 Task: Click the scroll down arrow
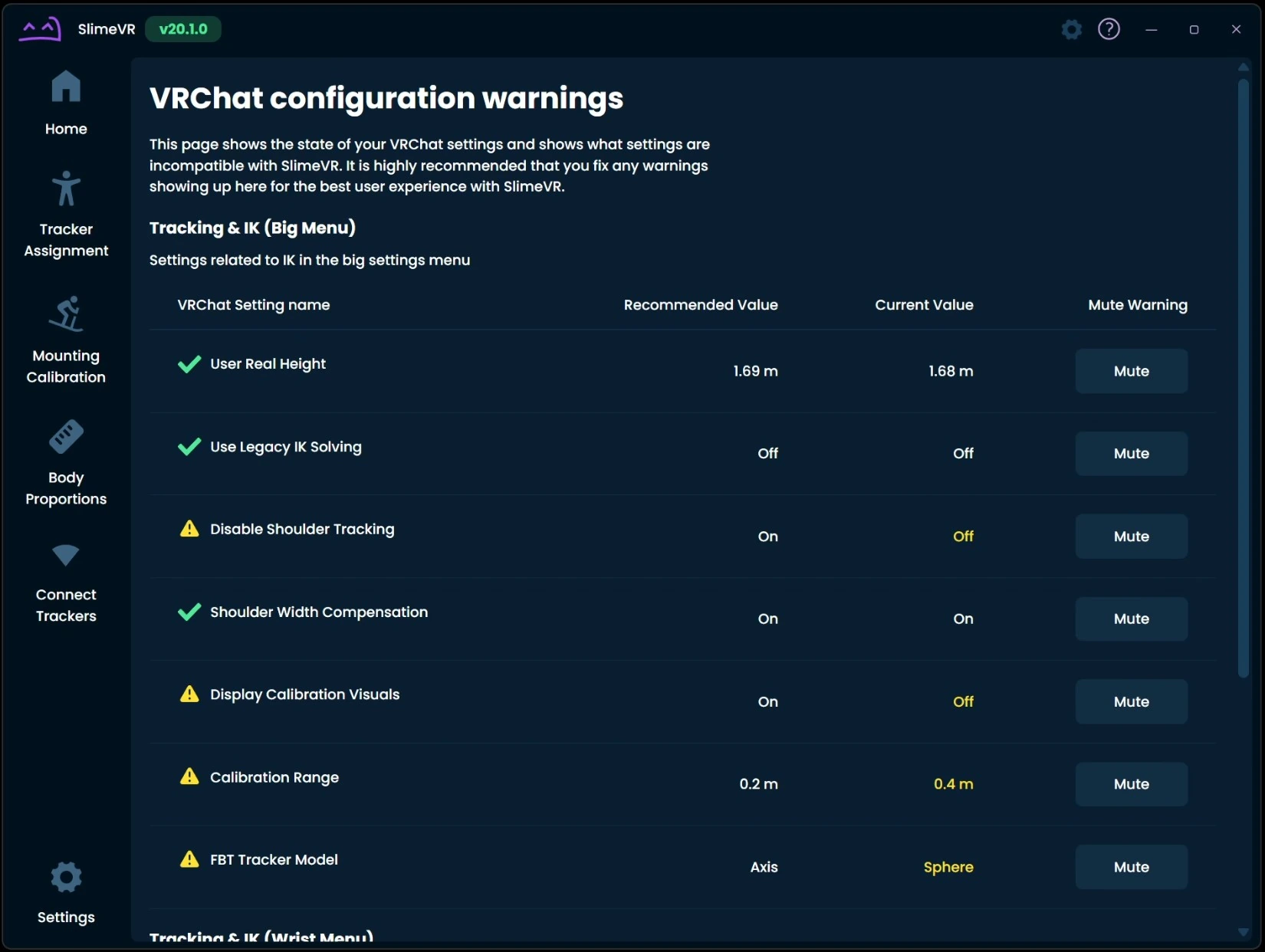[x=1244, y=932]
